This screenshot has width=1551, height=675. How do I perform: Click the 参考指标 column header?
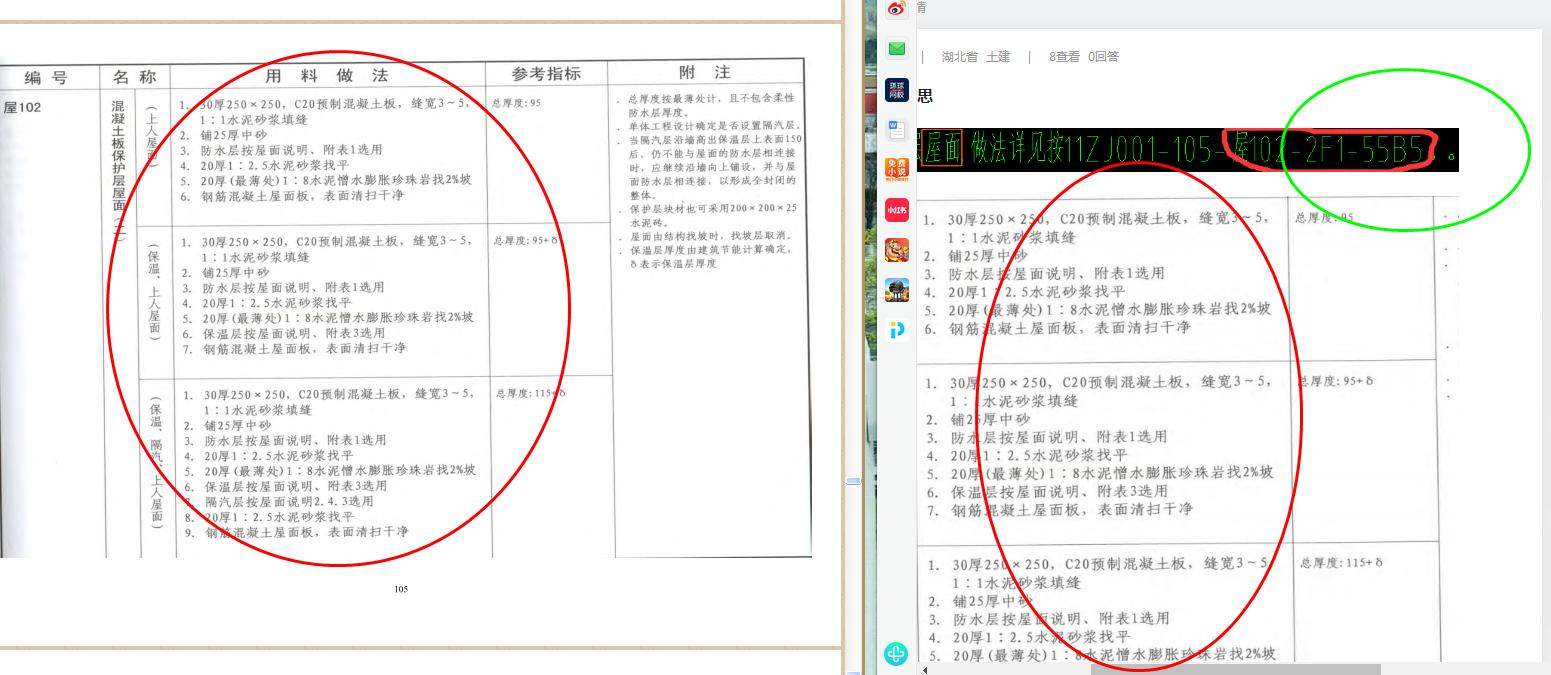pos(546,74)
